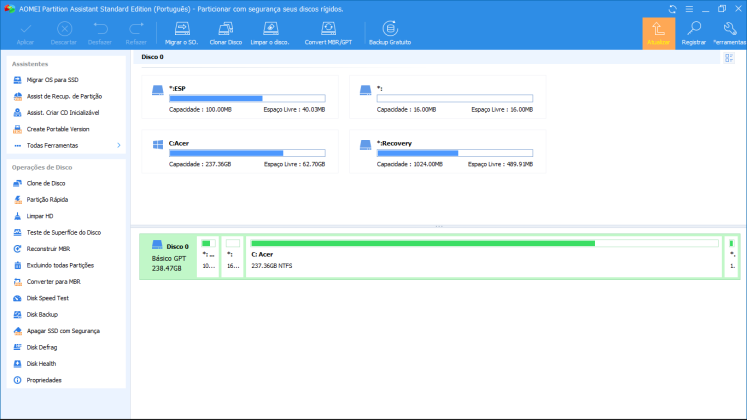Click Espaço Livre : 62.70GB text
This screenshot has width=747, height=420.
click(294, 164)
